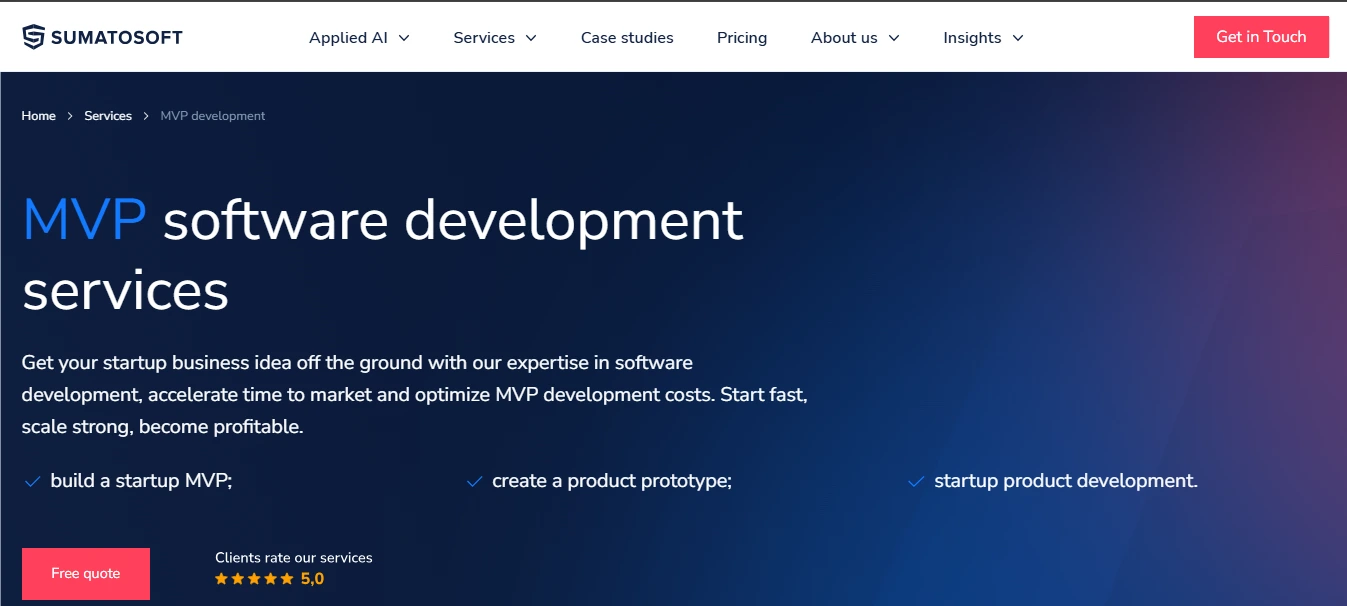Click the breadcrumb arrow after Home
This screenshot has width=1347, height=606.
70,116
